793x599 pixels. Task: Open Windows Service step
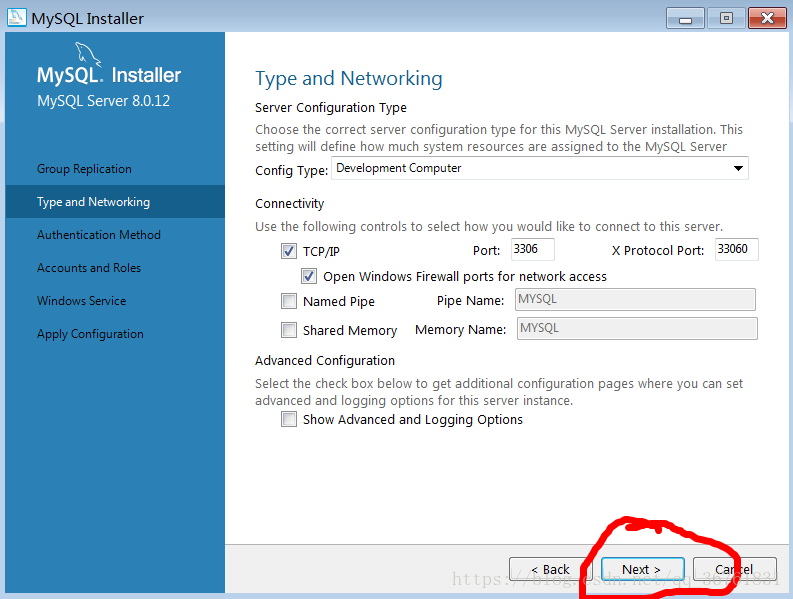point(115,301)
